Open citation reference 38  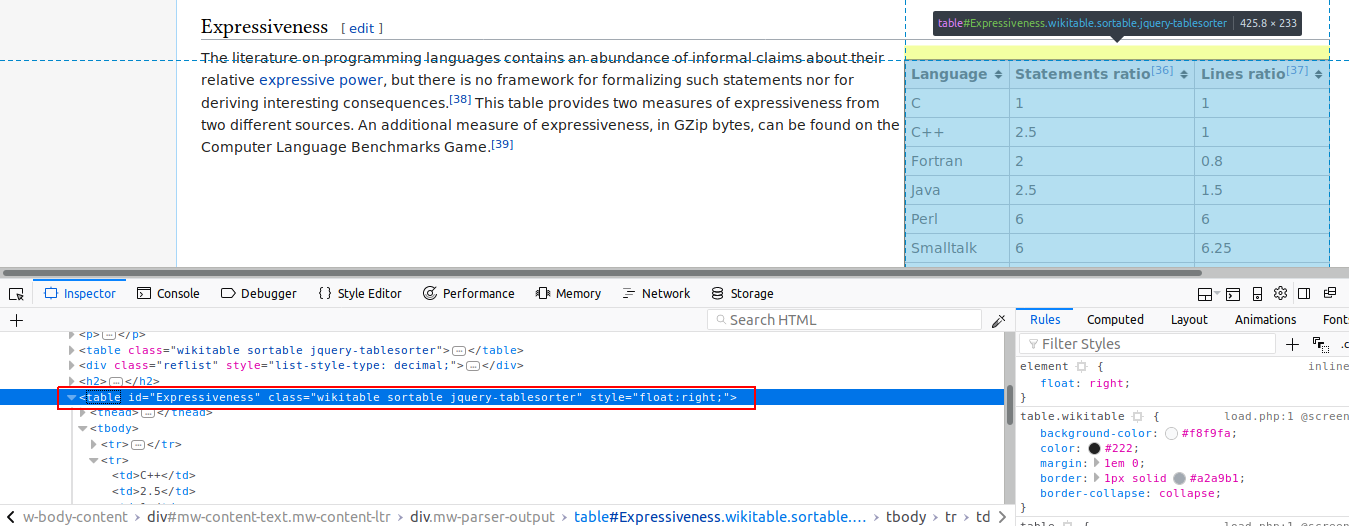click(x=461, y=99)
